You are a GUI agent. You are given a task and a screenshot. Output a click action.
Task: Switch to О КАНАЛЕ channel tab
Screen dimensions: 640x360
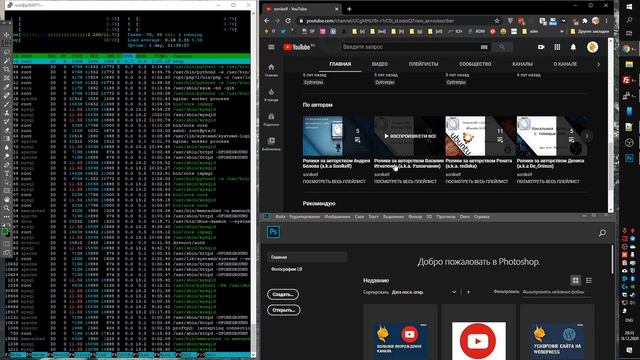click(565, 64)
